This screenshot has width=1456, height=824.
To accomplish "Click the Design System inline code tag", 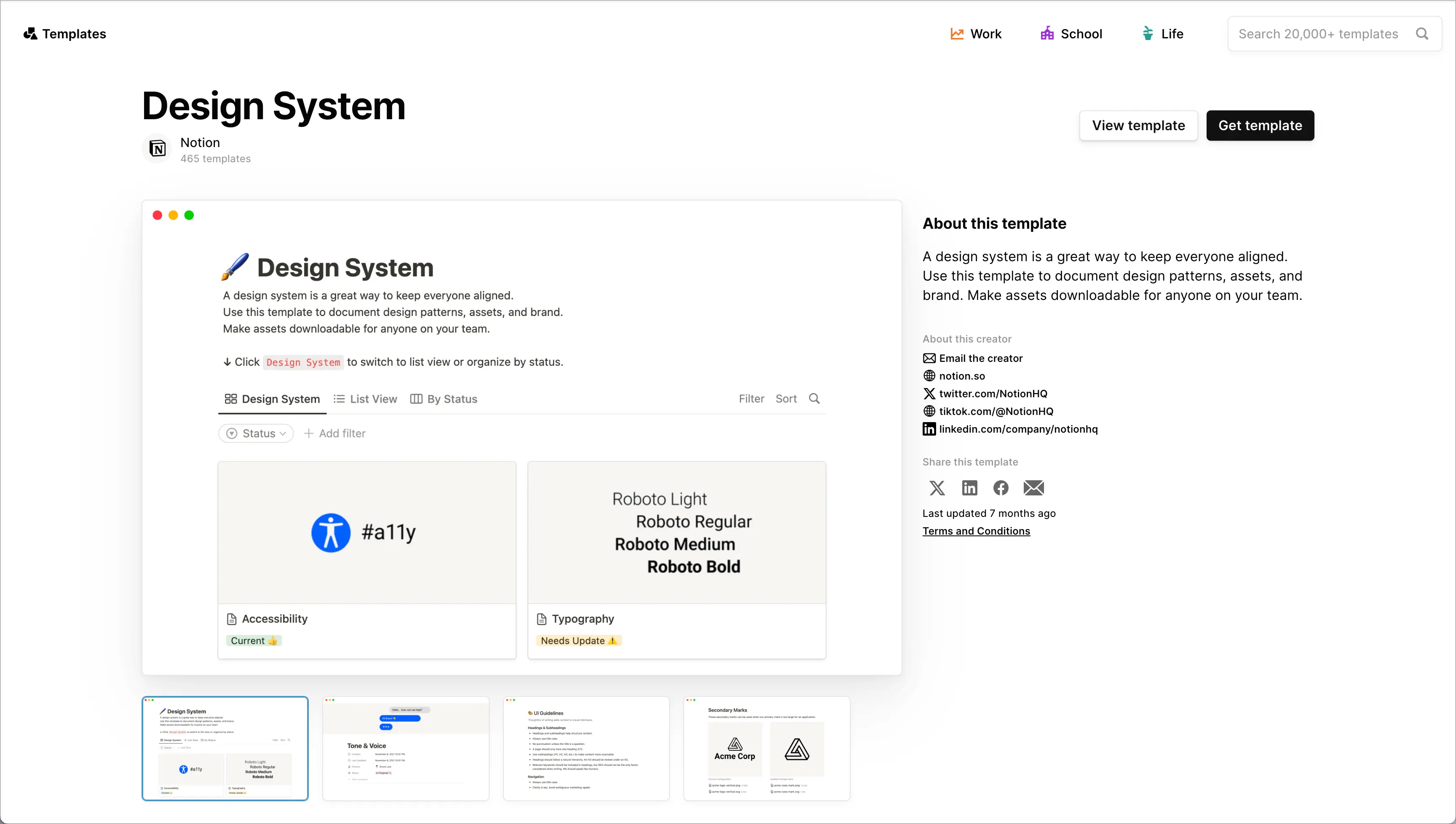I will coord(303,362).
